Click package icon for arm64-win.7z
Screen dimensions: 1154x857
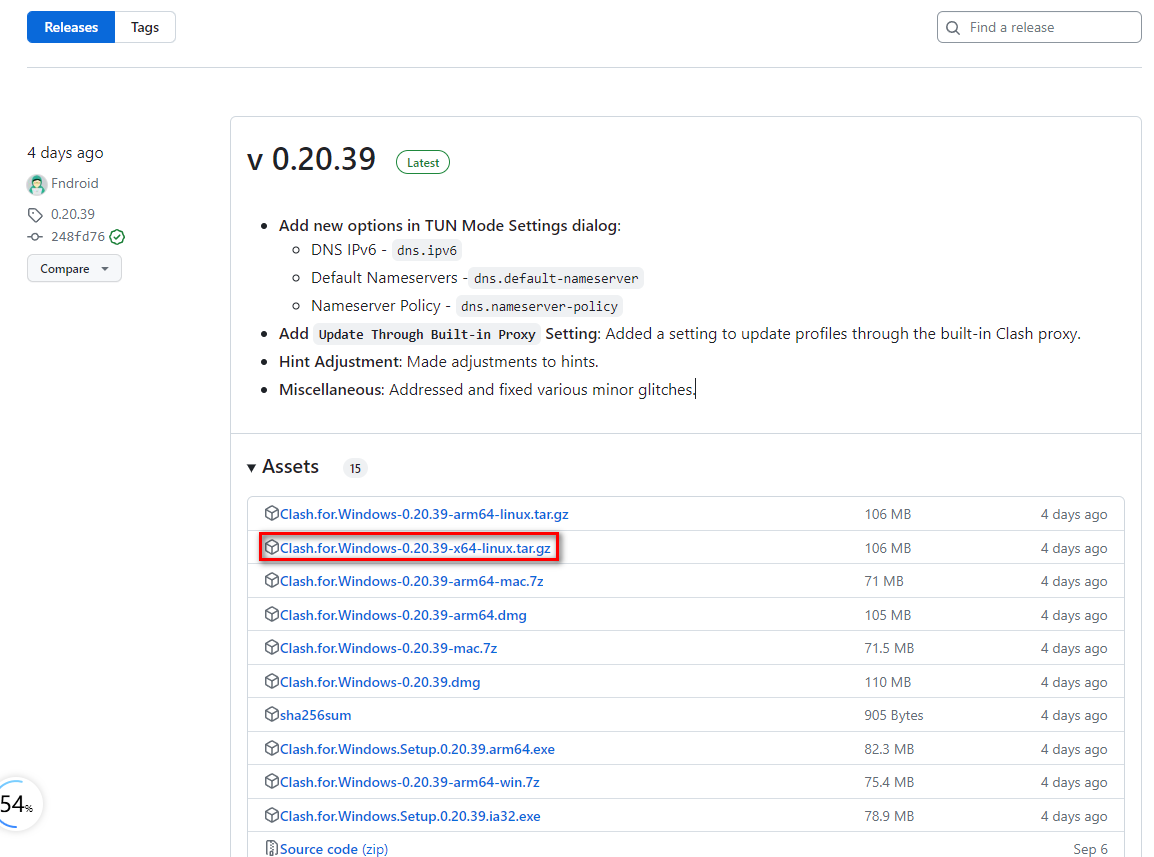[272, 781]
